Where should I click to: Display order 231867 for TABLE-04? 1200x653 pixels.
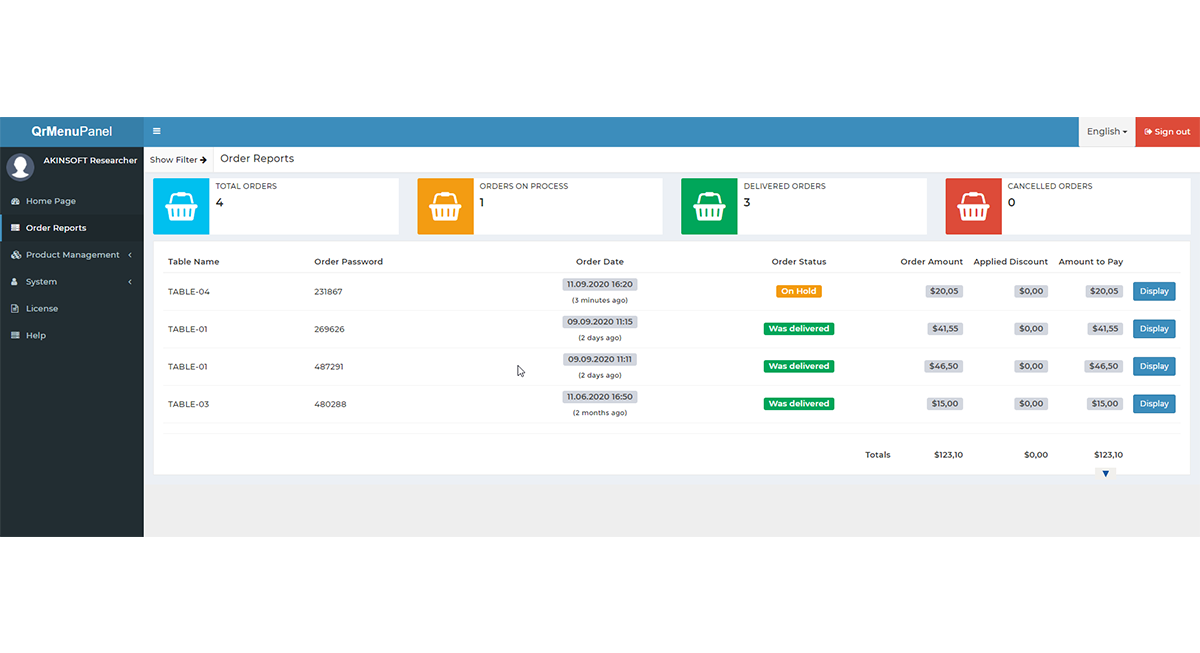coord(1154,291)
